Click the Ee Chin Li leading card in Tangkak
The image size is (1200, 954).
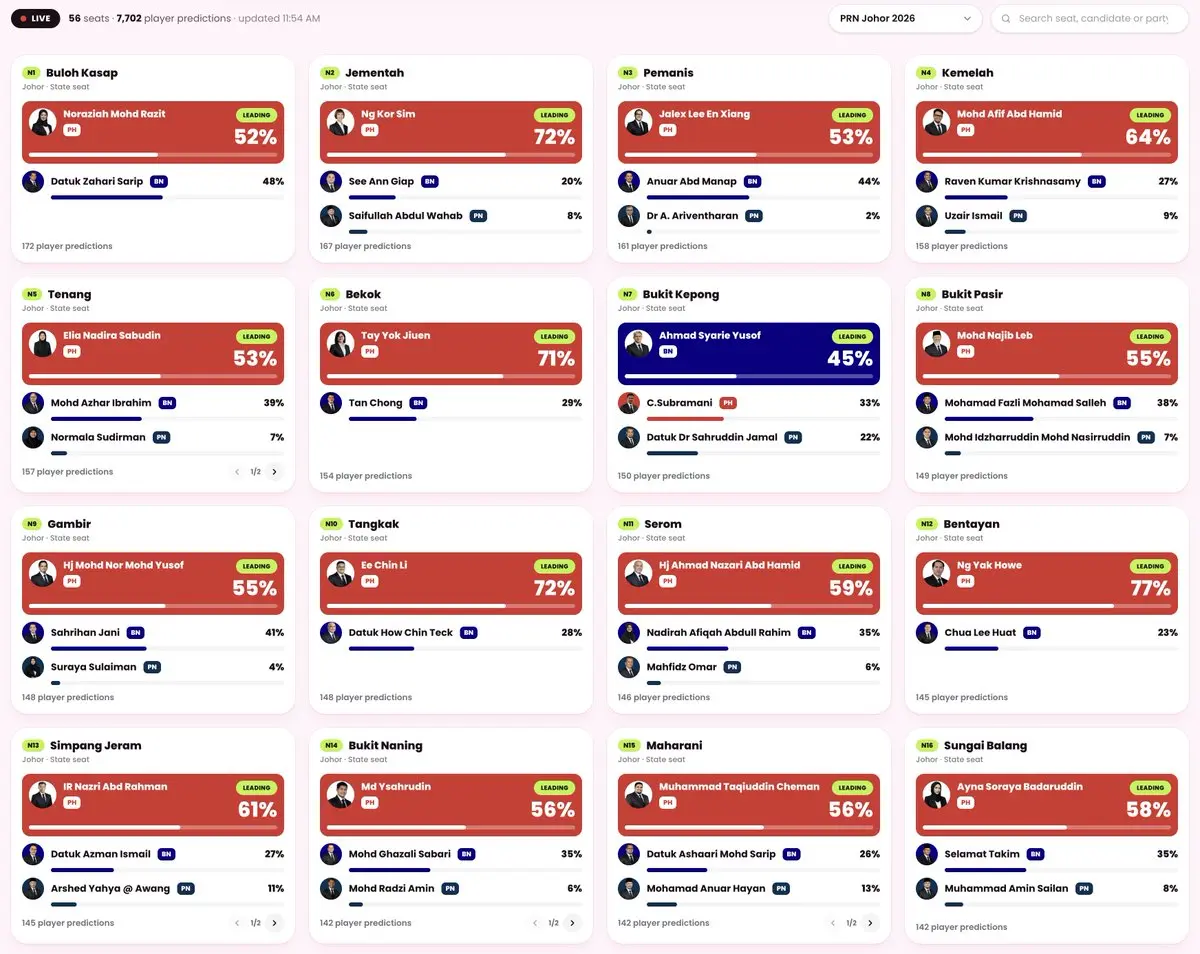[x=451, y=583]
